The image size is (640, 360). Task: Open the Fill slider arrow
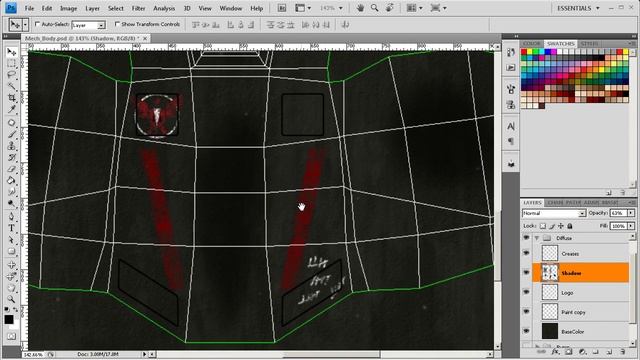point(631,226)
